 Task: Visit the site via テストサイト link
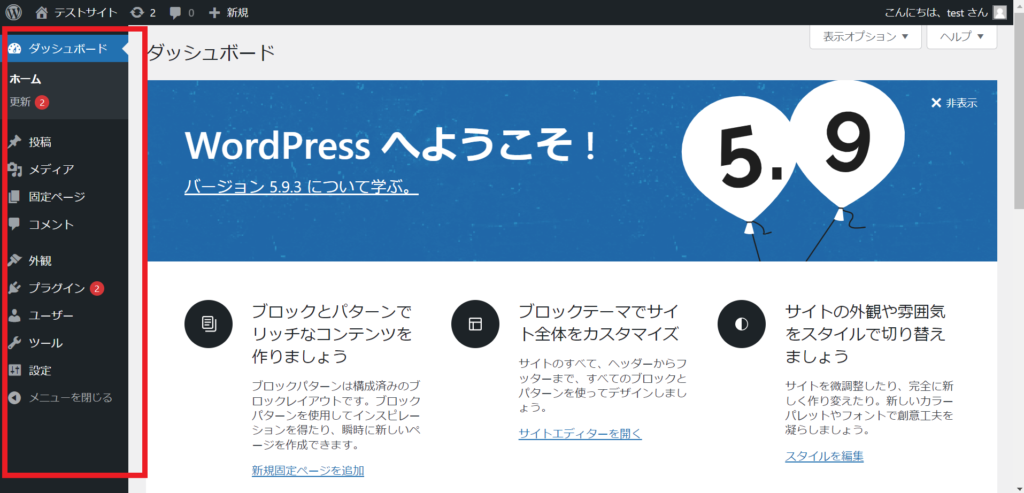tap(86, 12)
